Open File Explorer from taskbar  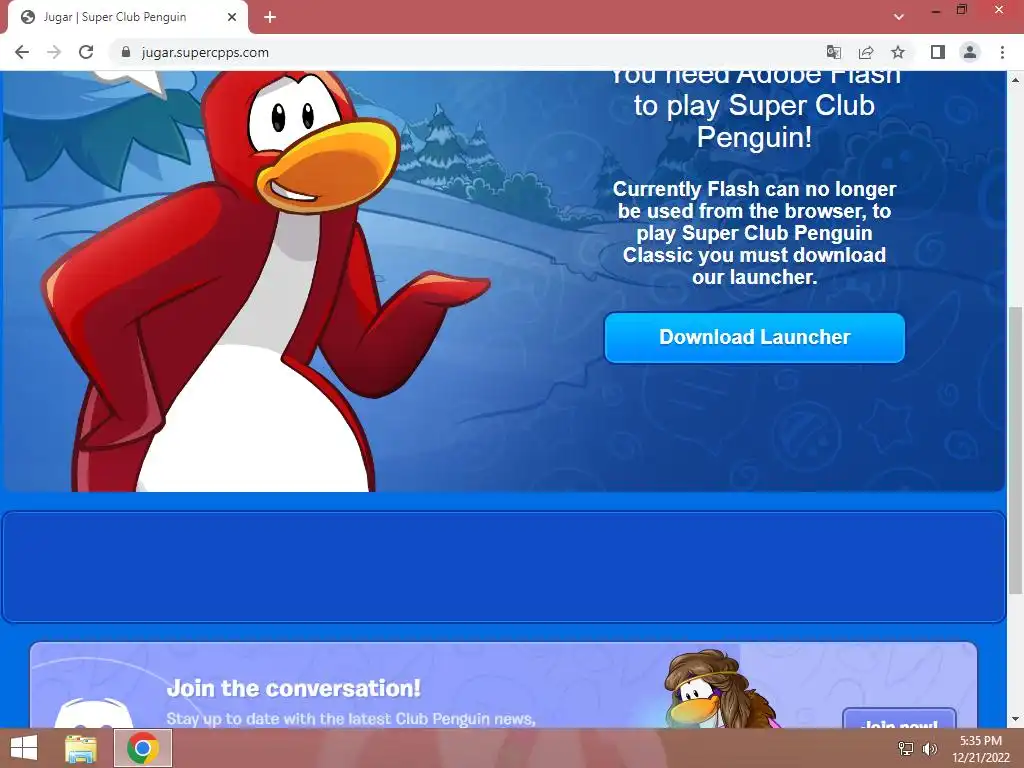tap(81, 748)
